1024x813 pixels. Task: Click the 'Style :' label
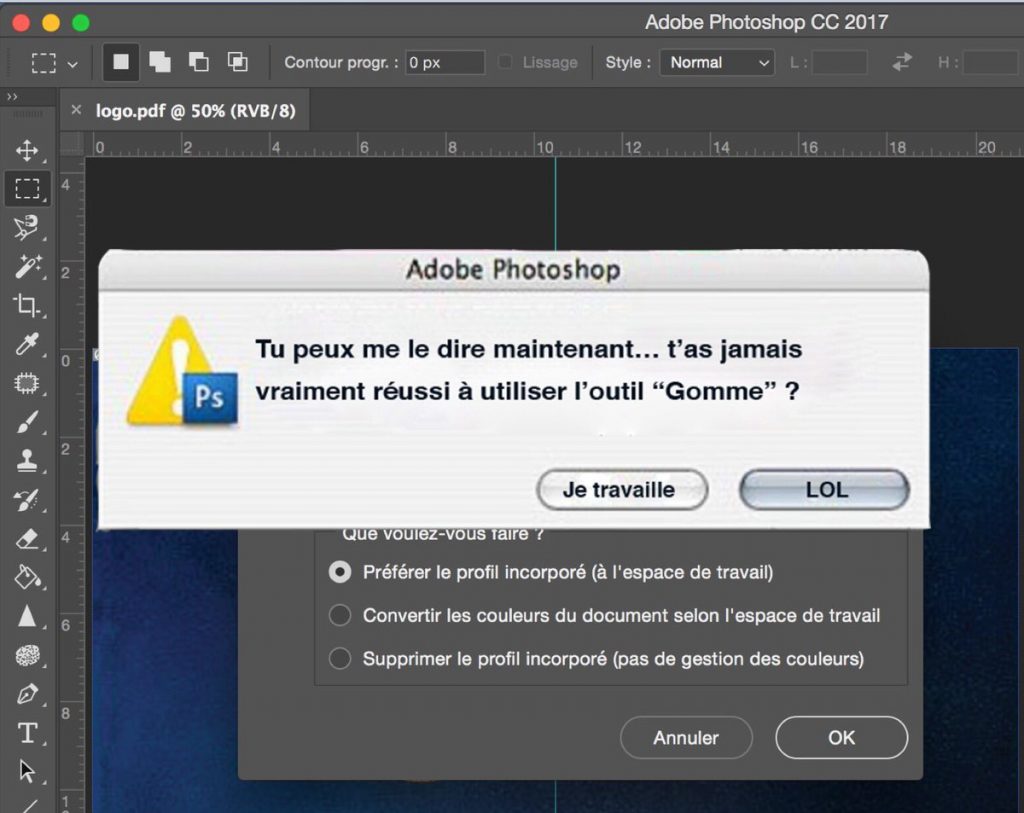click(x=628, y=63)
